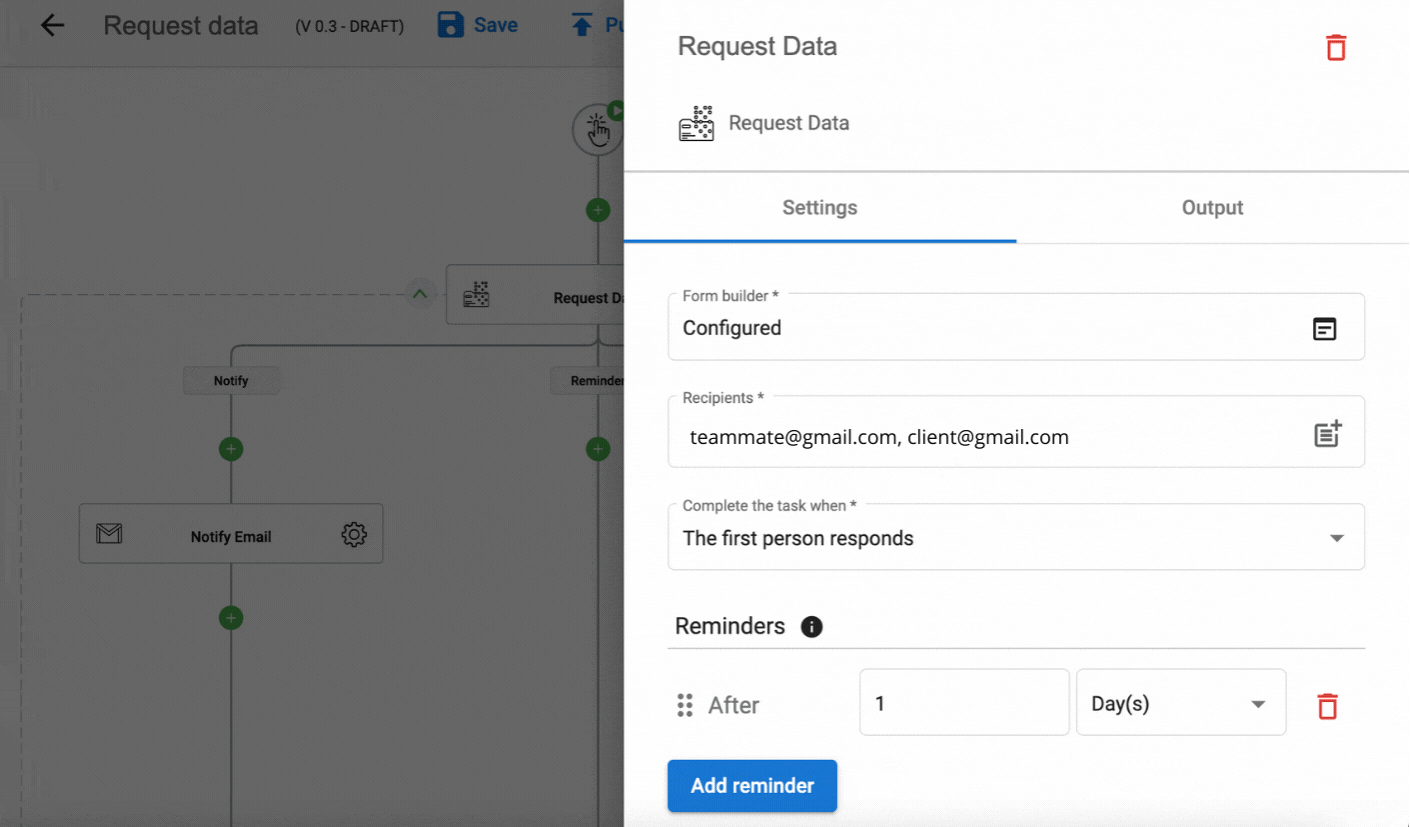
Task: Click the version text V 0.3 - DRAFT
Action: 350,27
